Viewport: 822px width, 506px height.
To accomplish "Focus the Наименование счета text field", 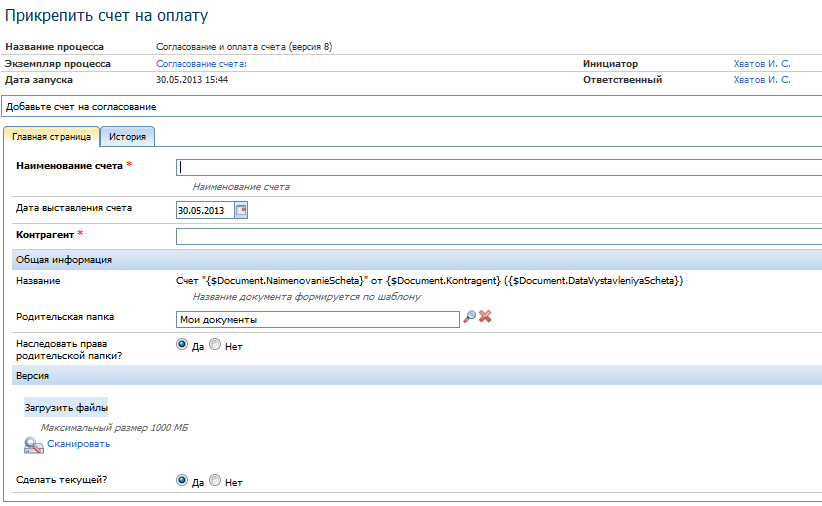I will (498, 167).
